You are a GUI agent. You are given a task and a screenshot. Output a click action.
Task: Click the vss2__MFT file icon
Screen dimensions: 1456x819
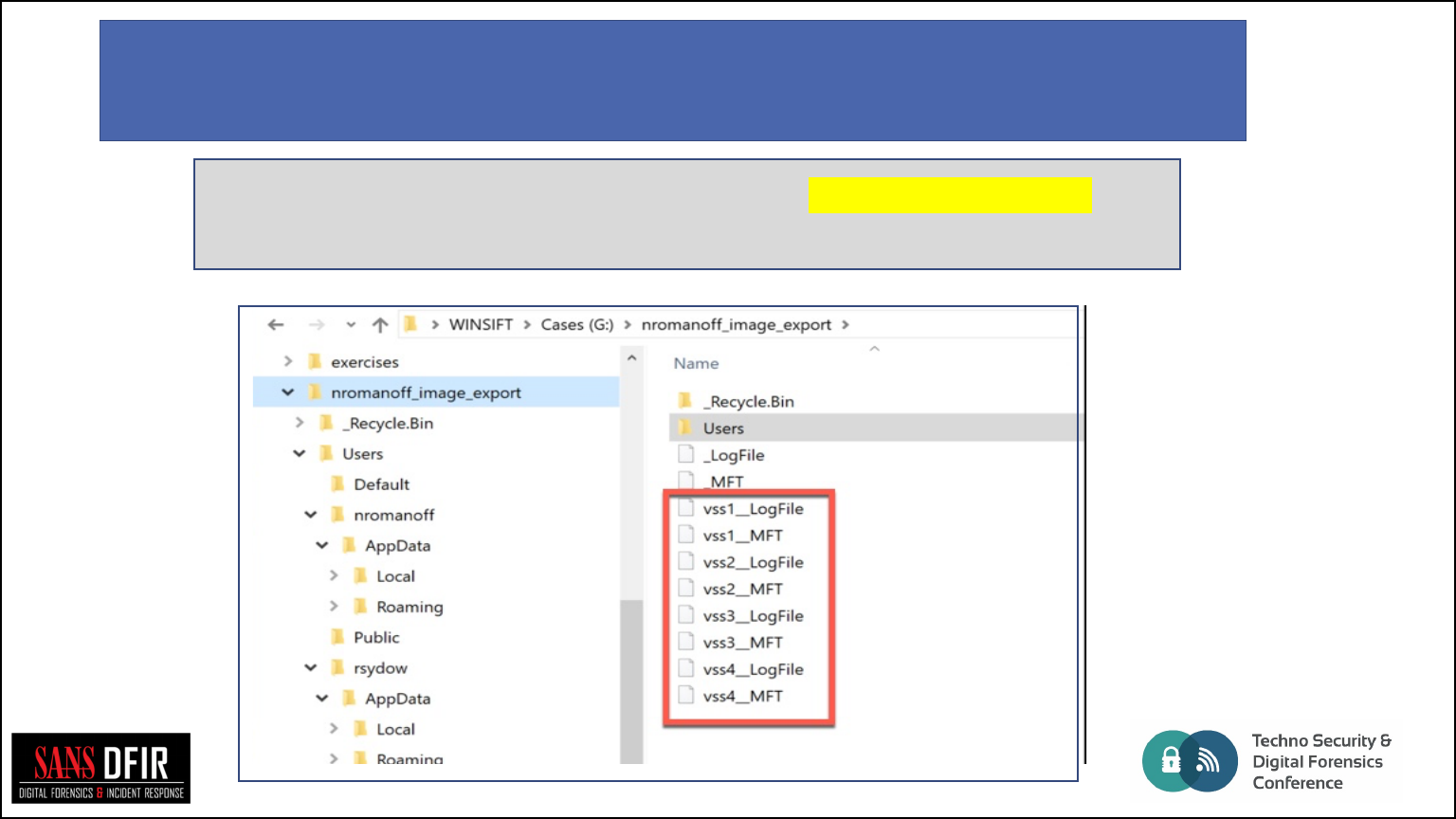pos(686,589)
